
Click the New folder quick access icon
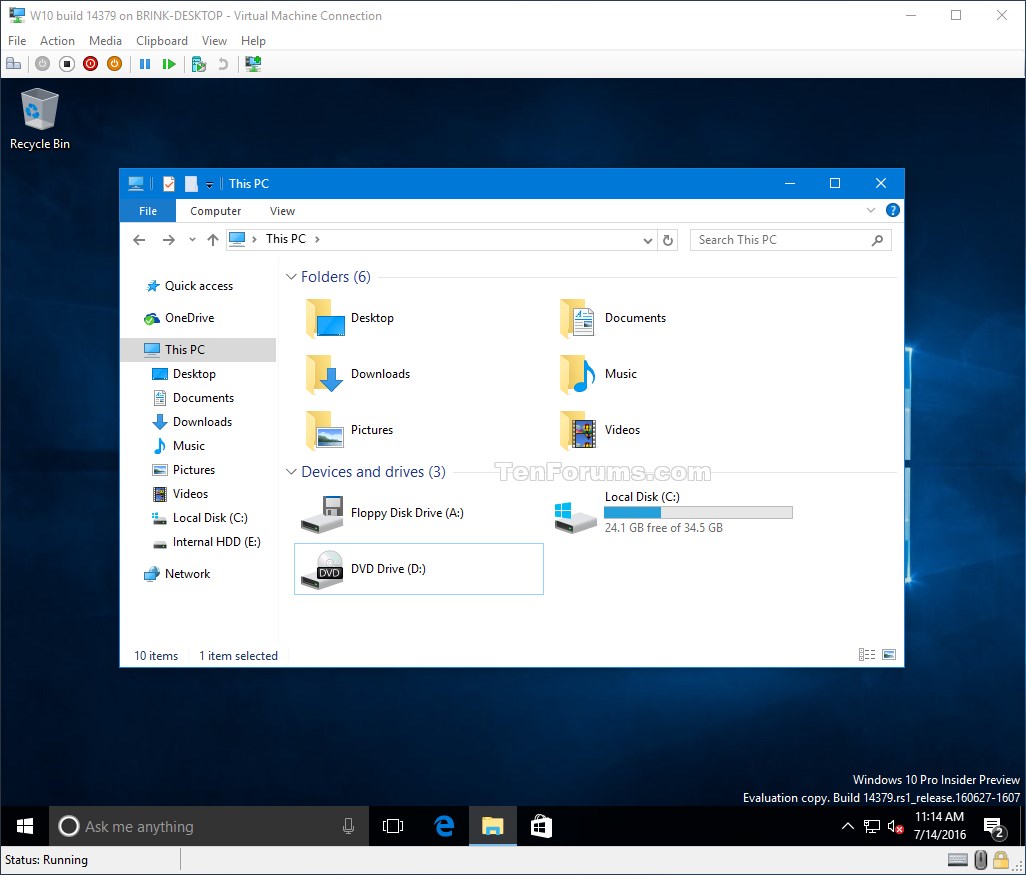(x=190, y=184)
